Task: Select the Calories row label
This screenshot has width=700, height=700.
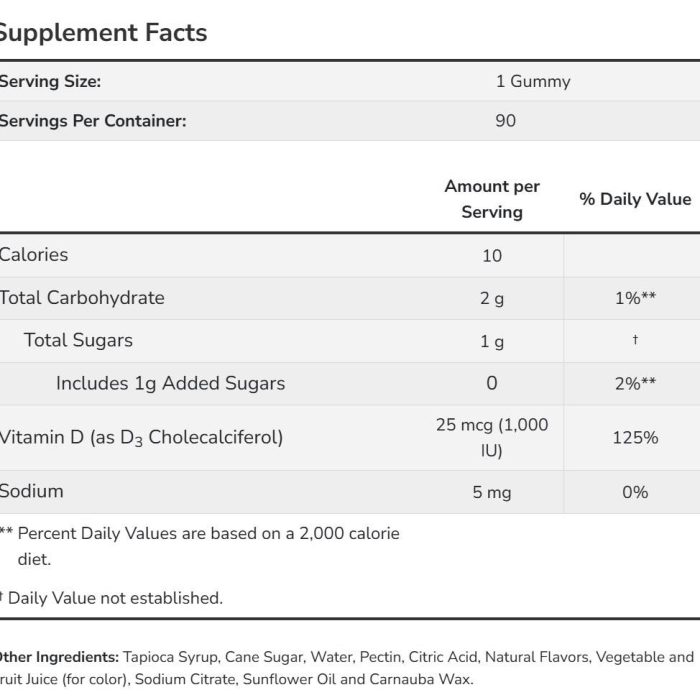Action: 34,255
